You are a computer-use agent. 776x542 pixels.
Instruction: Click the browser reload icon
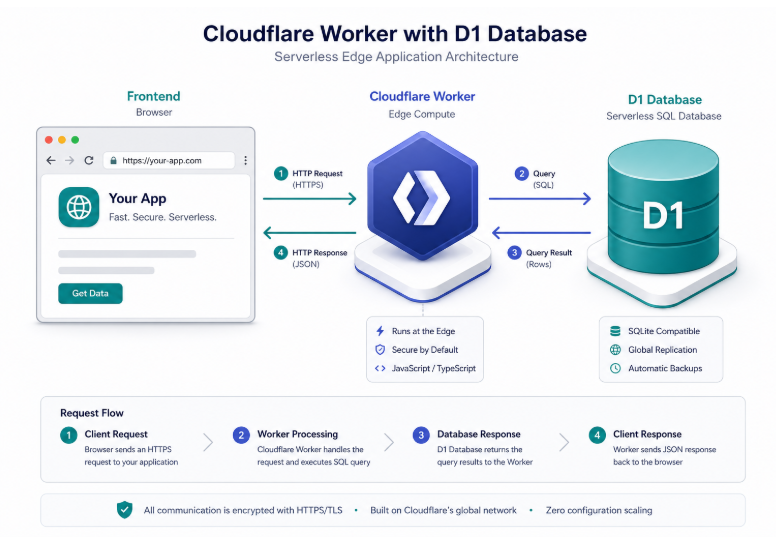pos(89,160)
